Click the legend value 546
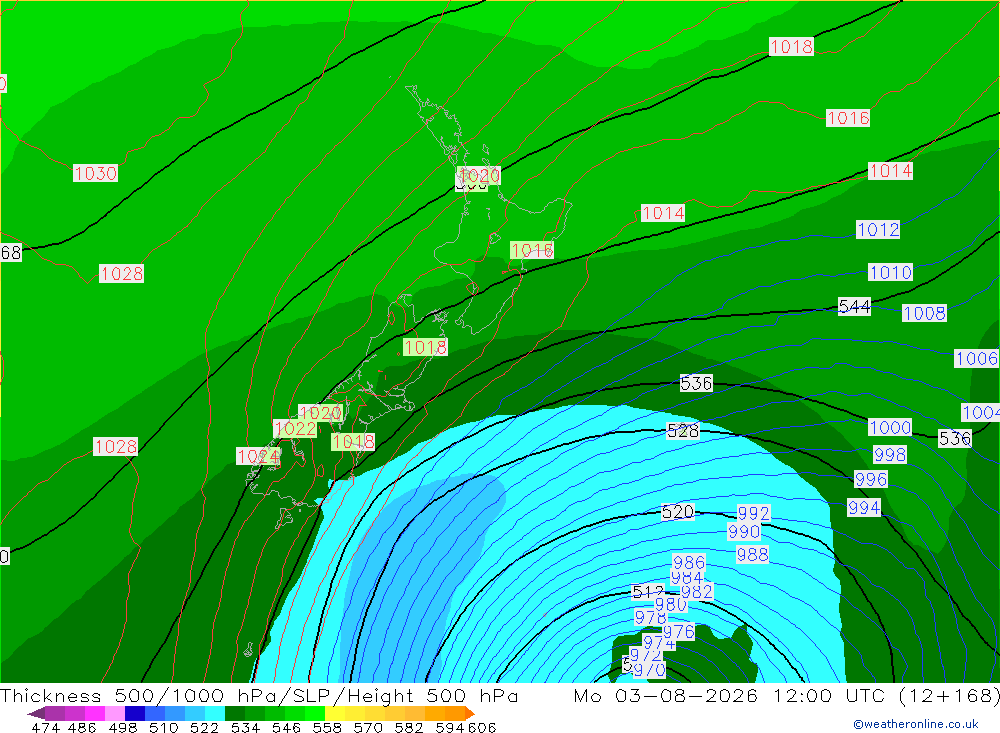Viewport: 1000px width, 733px height. pos(286,727)
